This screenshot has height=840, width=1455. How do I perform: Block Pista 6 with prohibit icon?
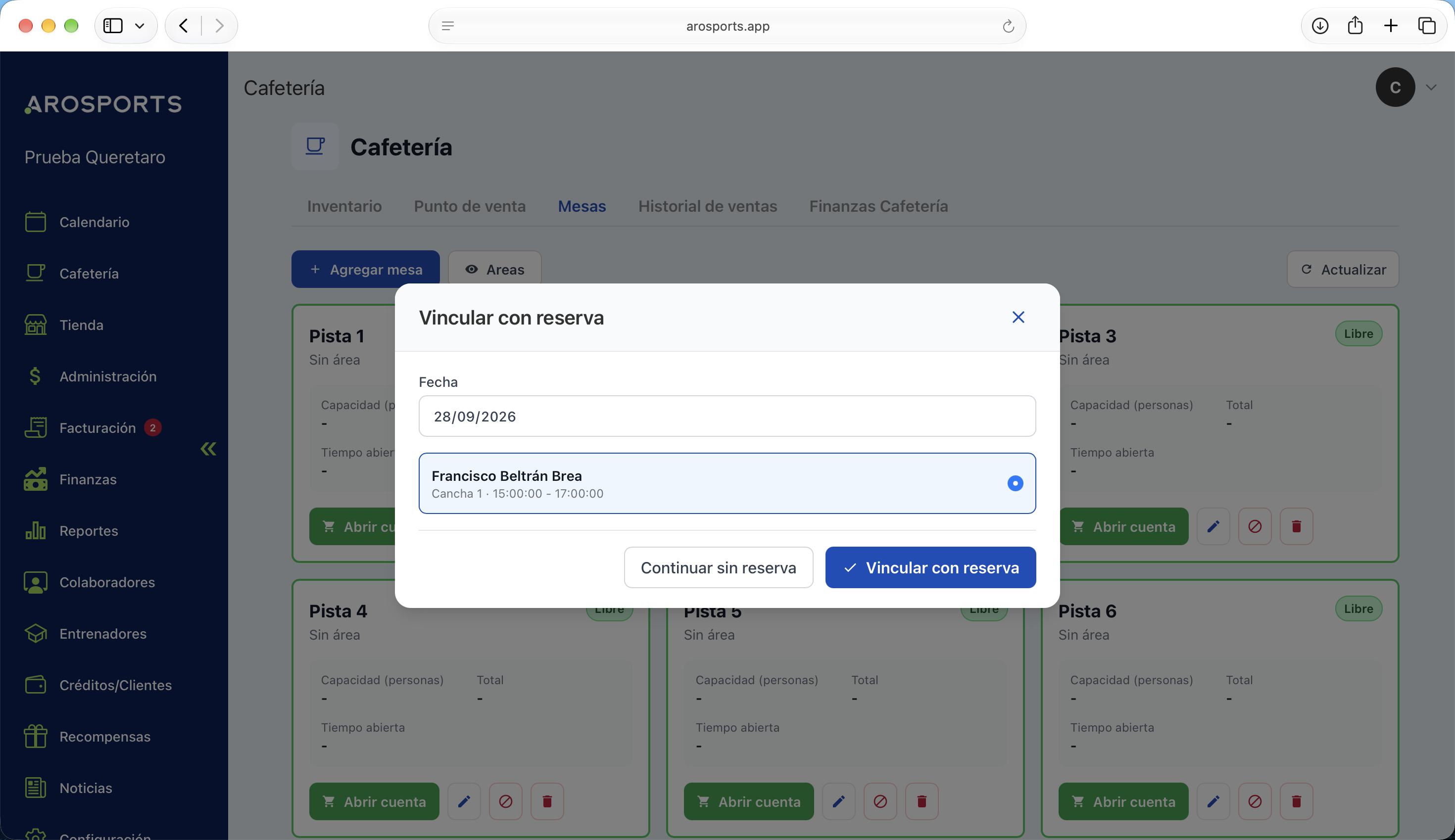tap(1255, 801)
